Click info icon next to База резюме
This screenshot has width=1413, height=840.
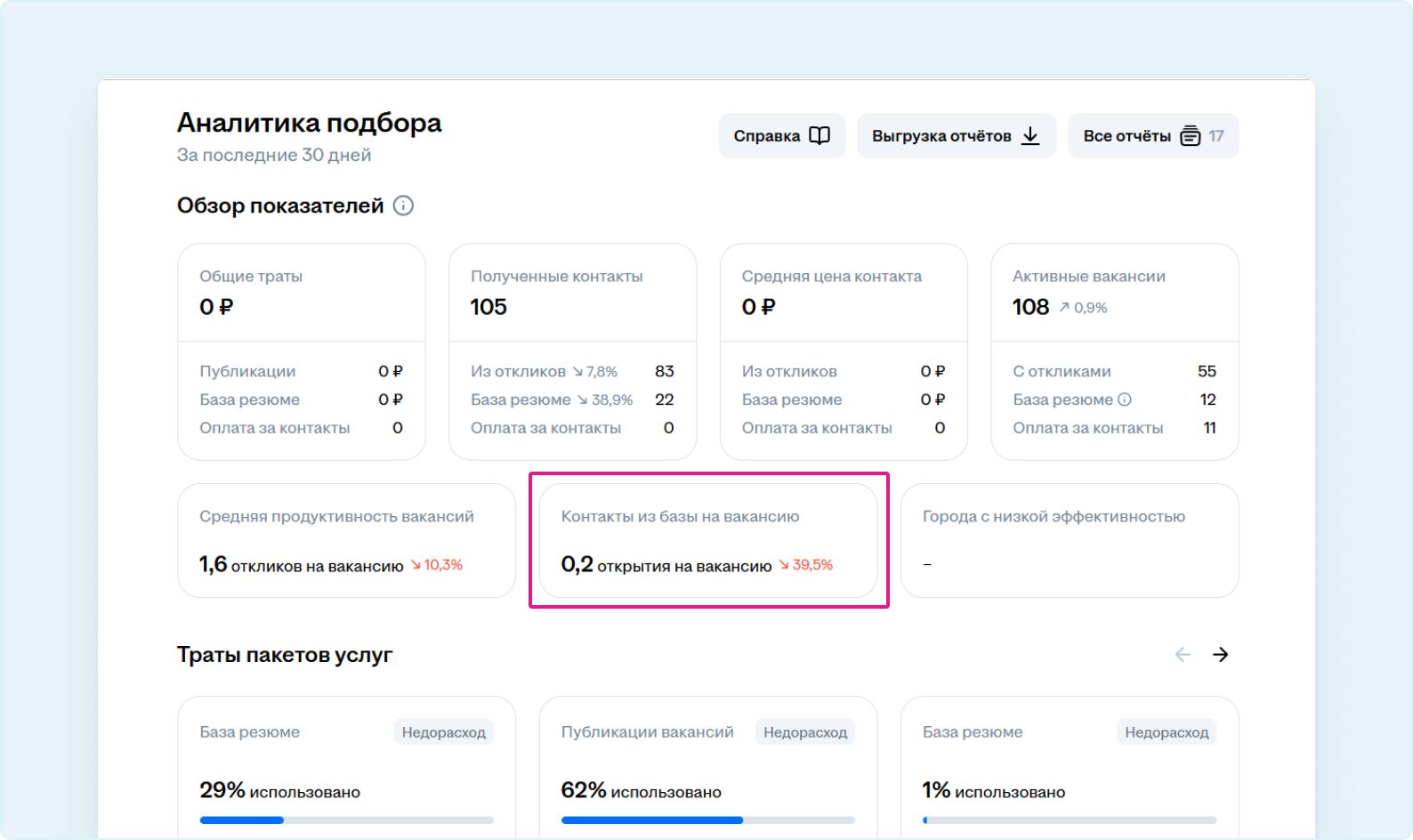(1125, 400)
